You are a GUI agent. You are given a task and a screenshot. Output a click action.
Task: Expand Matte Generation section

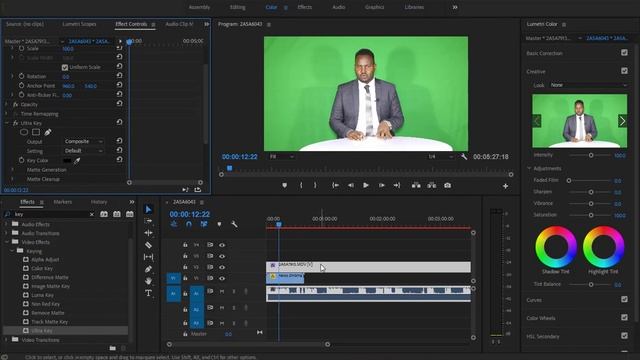coord(12,169)
